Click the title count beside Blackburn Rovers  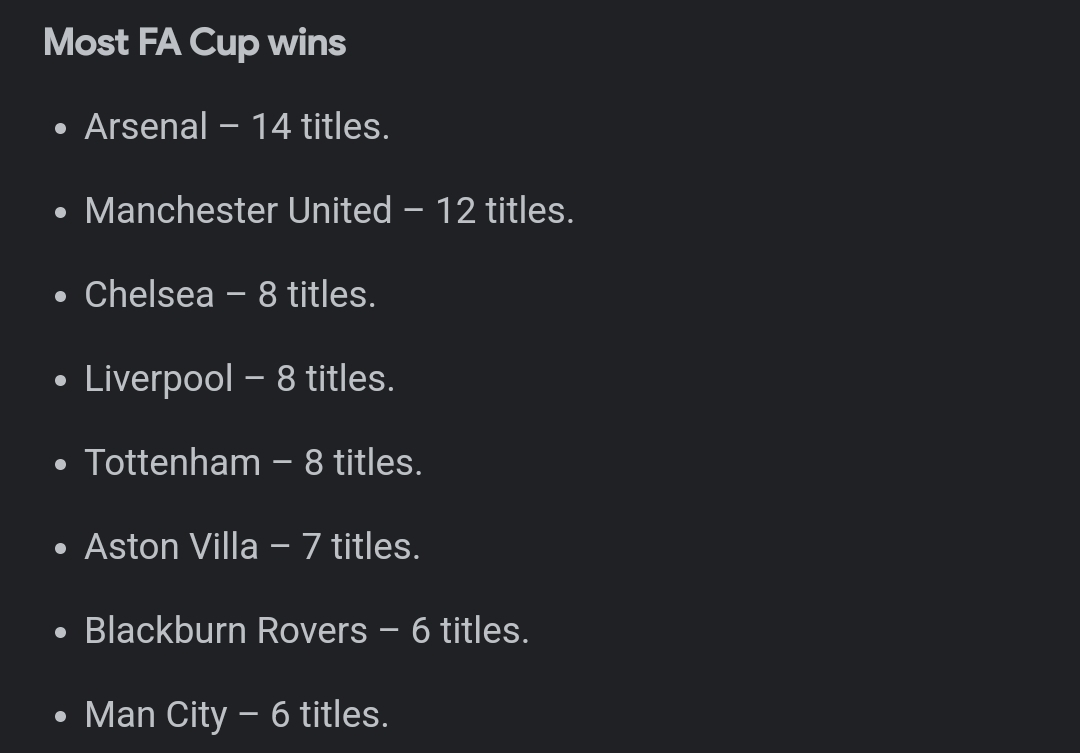469,631
